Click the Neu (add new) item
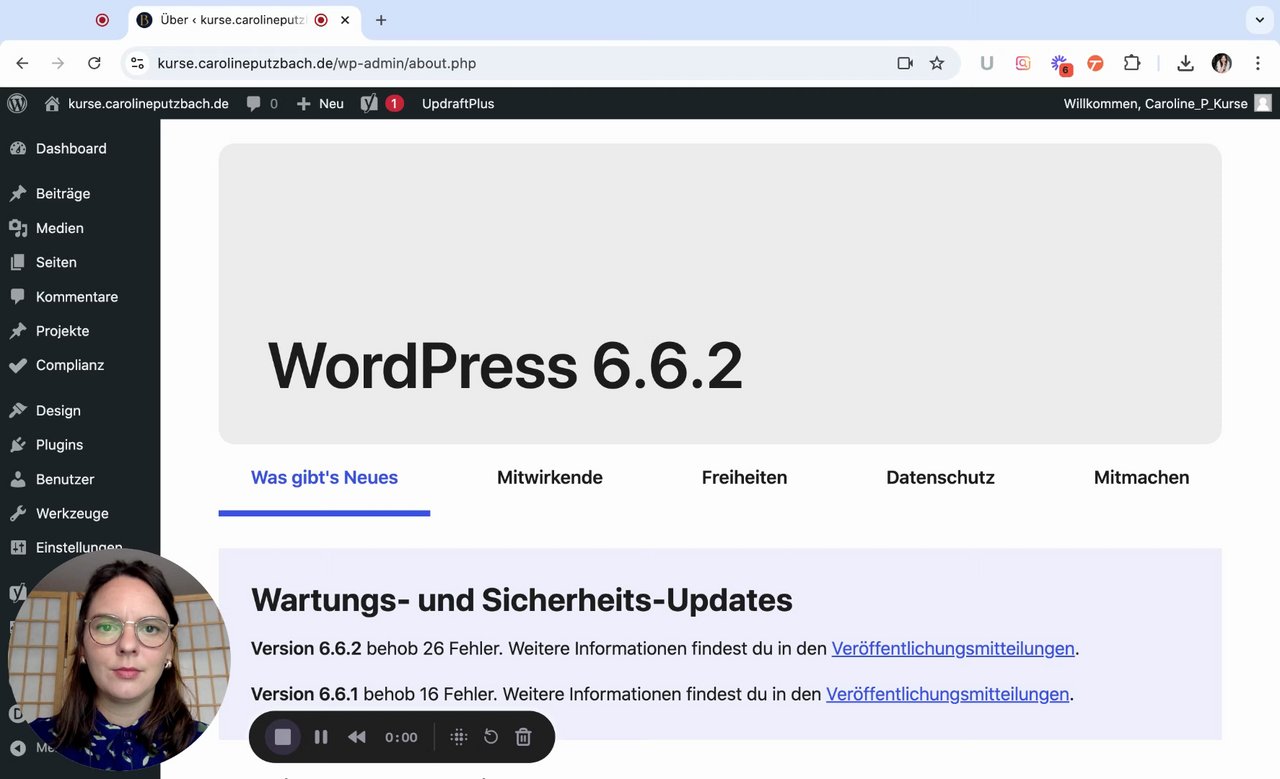The width and height of the screenshot is (1280, 779). coord(320,103)
